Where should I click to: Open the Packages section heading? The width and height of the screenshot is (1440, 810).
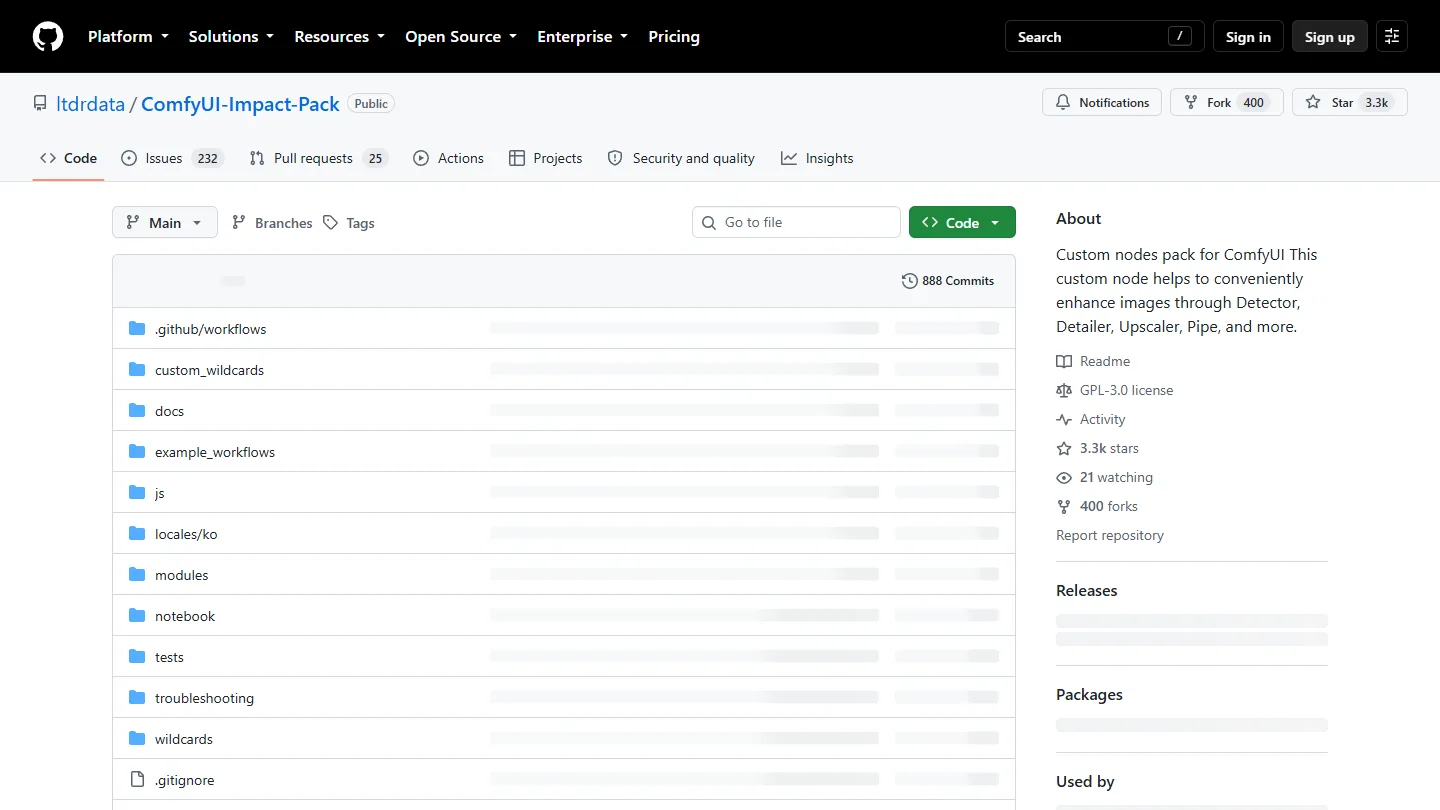coord(1089,695)
